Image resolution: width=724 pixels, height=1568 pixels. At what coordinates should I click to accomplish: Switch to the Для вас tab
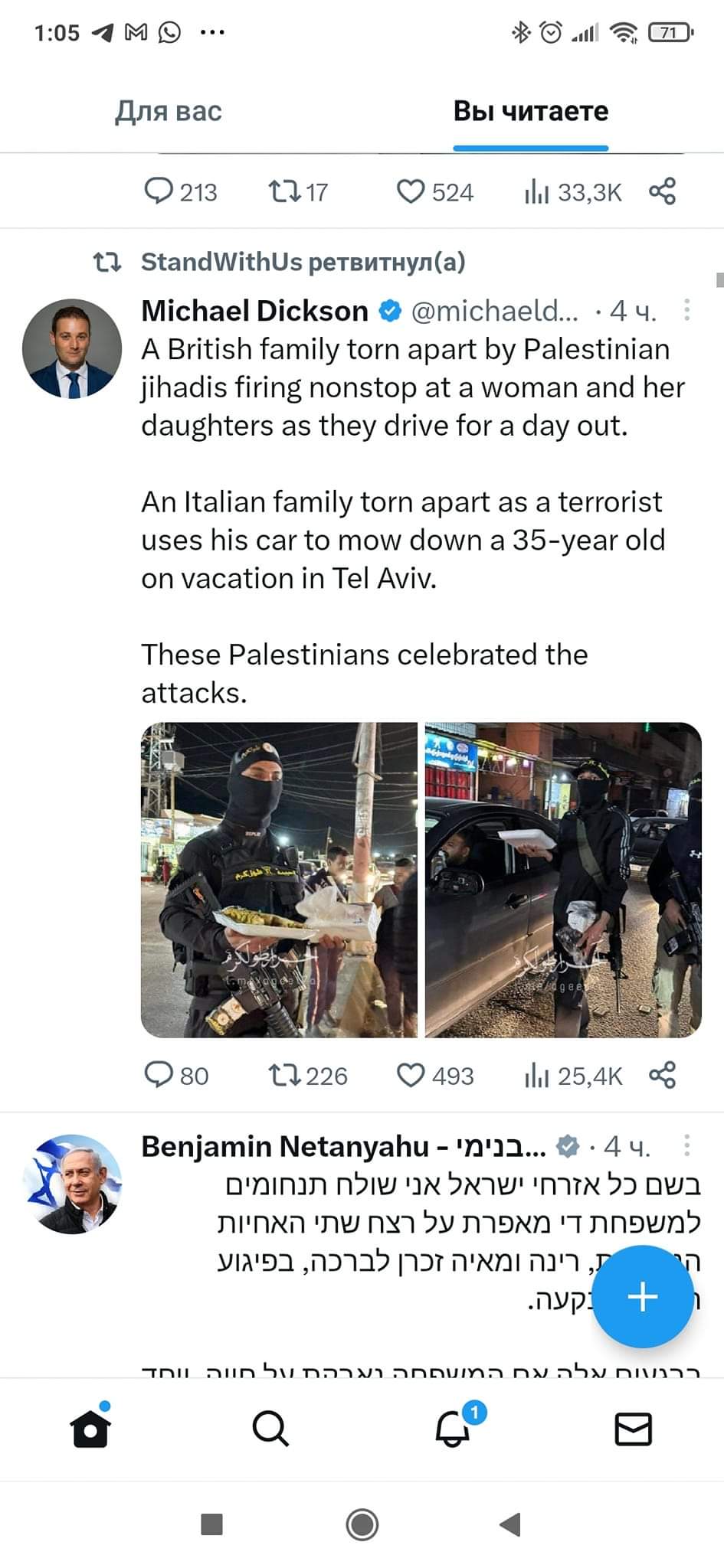point(169,111)
